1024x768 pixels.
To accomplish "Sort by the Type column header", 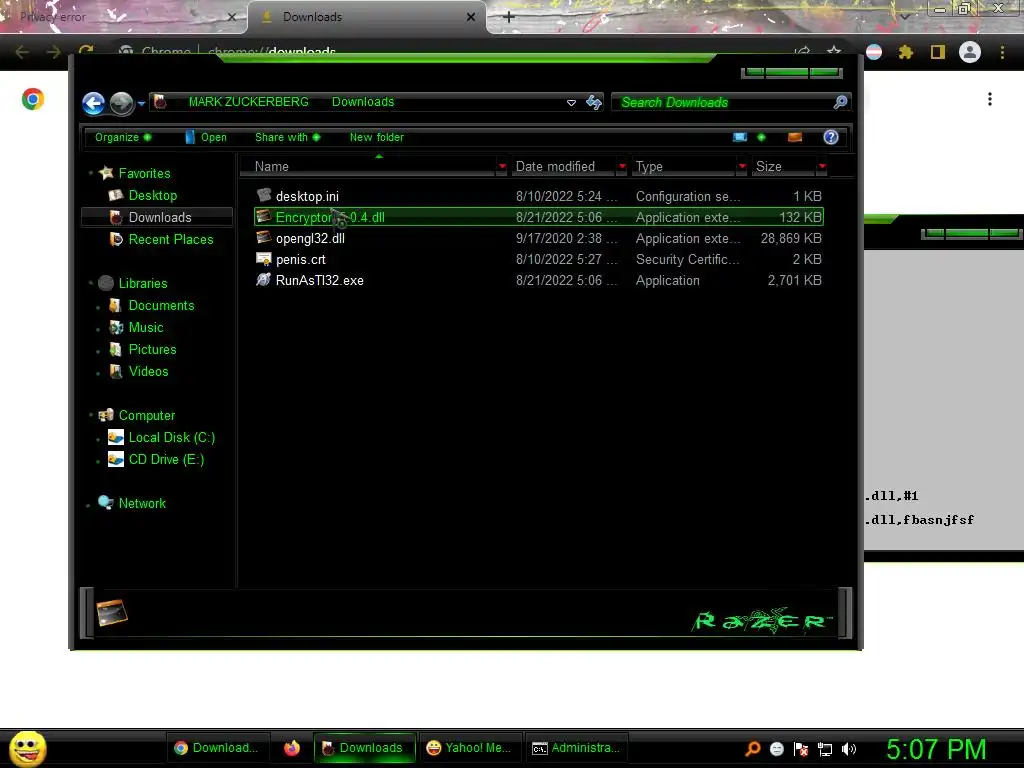I will [x=684, y=167].
